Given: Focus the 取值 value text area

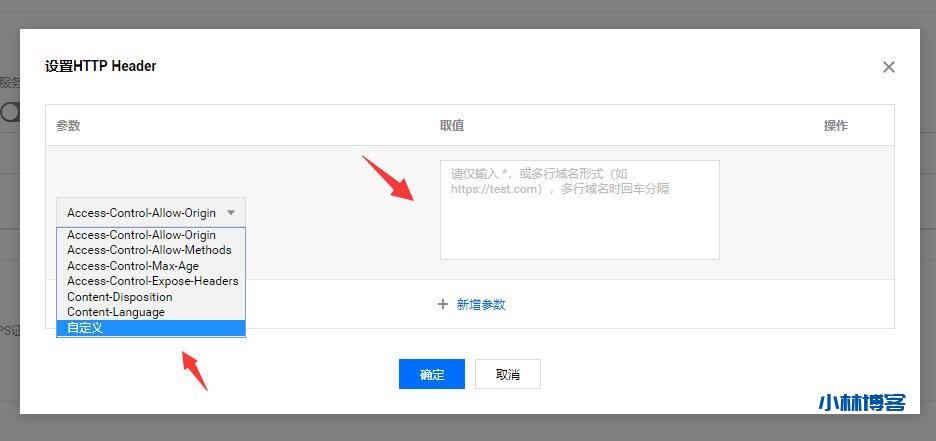Looking at the screenshot, I should point(579,210).
